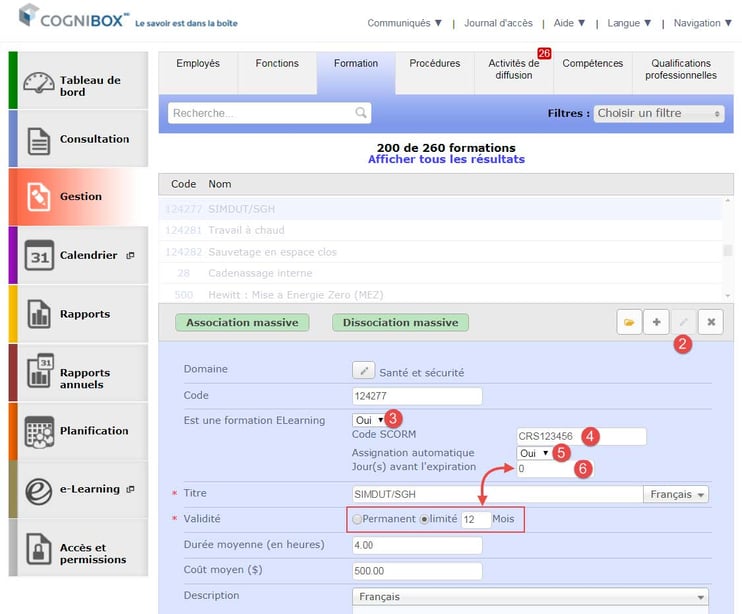Open the Calendrier calendar icon
742x614 pixels.
tap(39, 255)
